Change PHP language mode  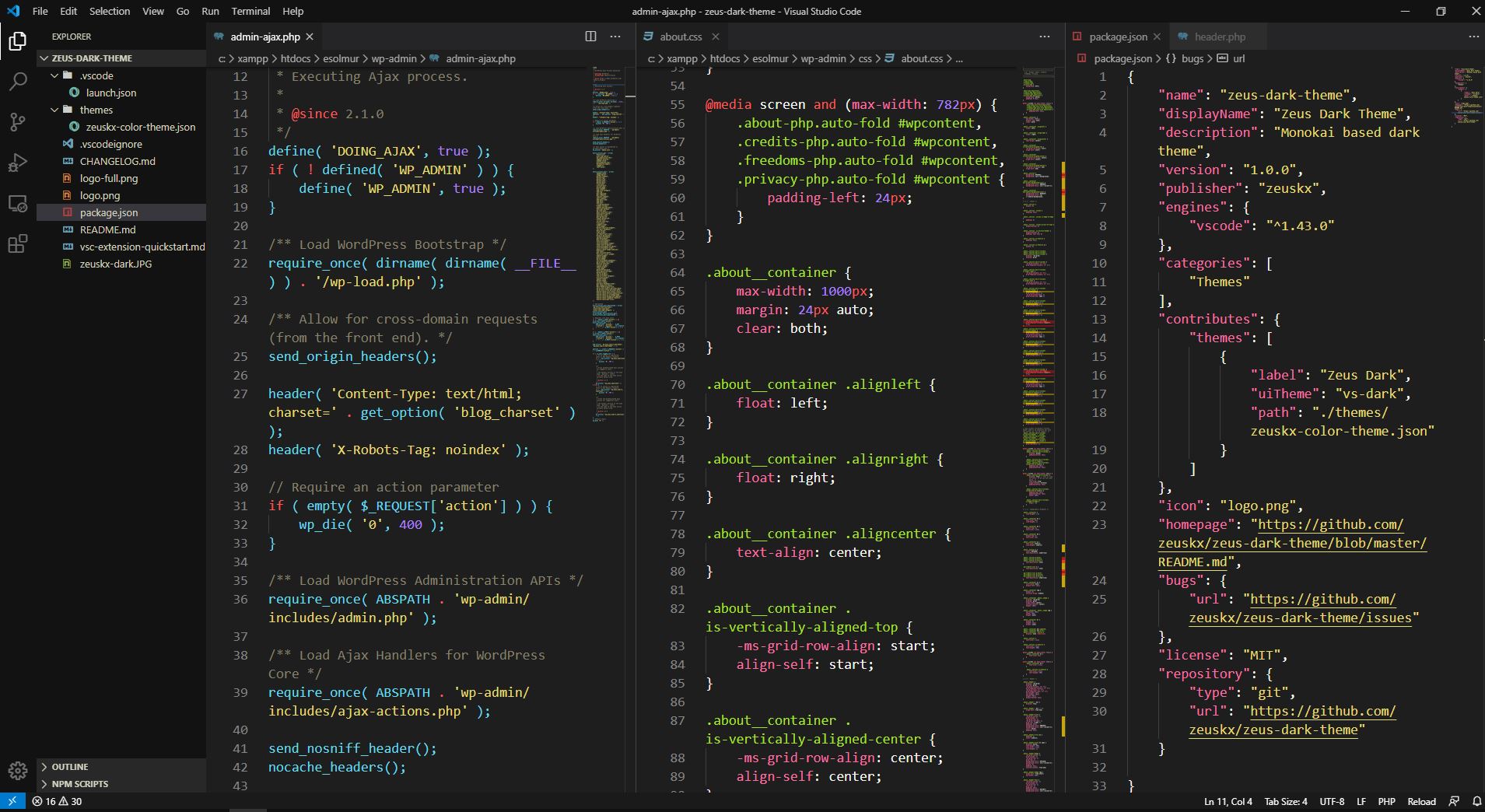1386,801
